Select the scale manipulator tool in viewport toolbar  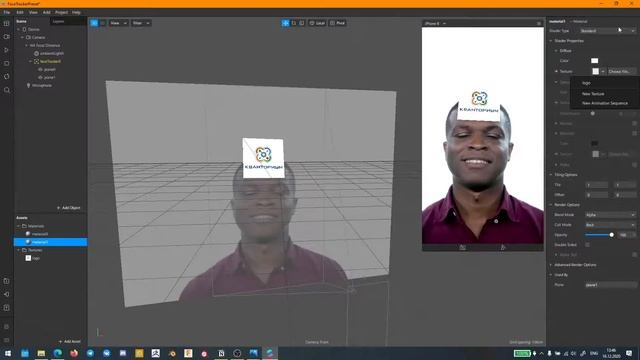pyautogui.click(x=302, y=23)
